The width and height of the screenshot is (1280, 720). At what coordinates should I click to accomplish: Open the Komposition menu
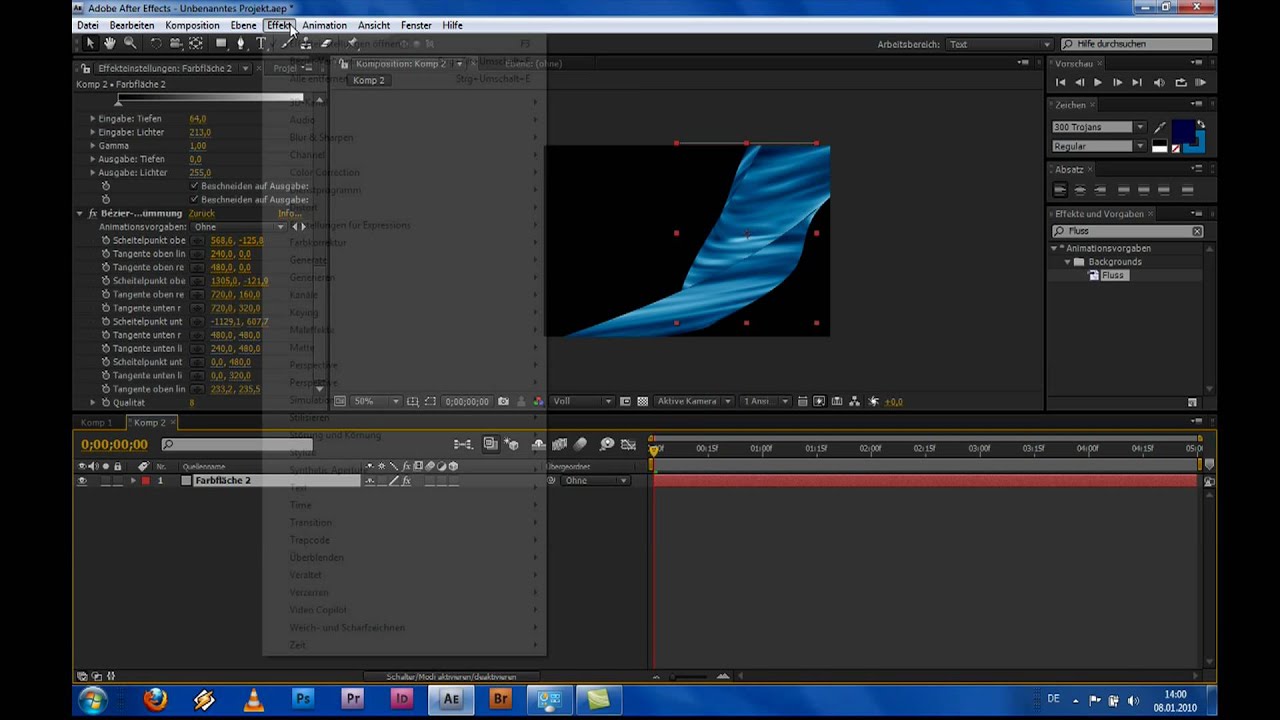pyautogui.click(x=192, y=25)
